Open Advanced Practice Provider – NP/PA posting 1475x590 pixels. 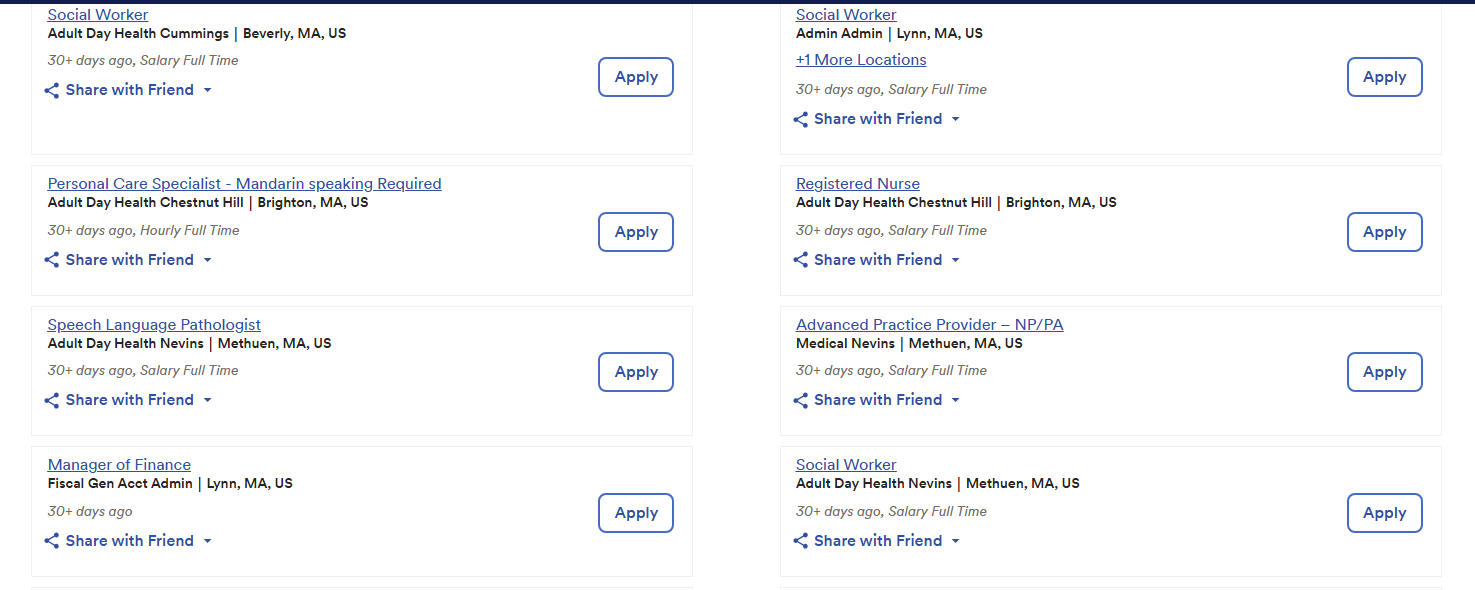click(929, 325)
